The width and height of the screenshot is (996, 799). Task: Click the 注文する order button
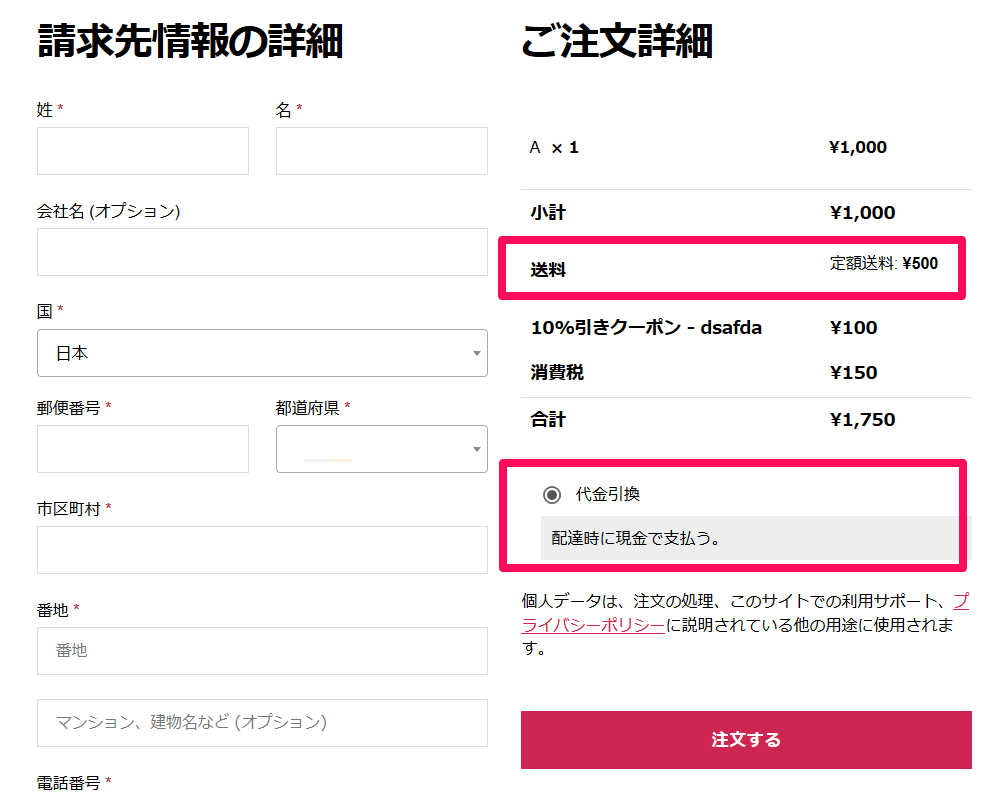(x=746, y=740)
